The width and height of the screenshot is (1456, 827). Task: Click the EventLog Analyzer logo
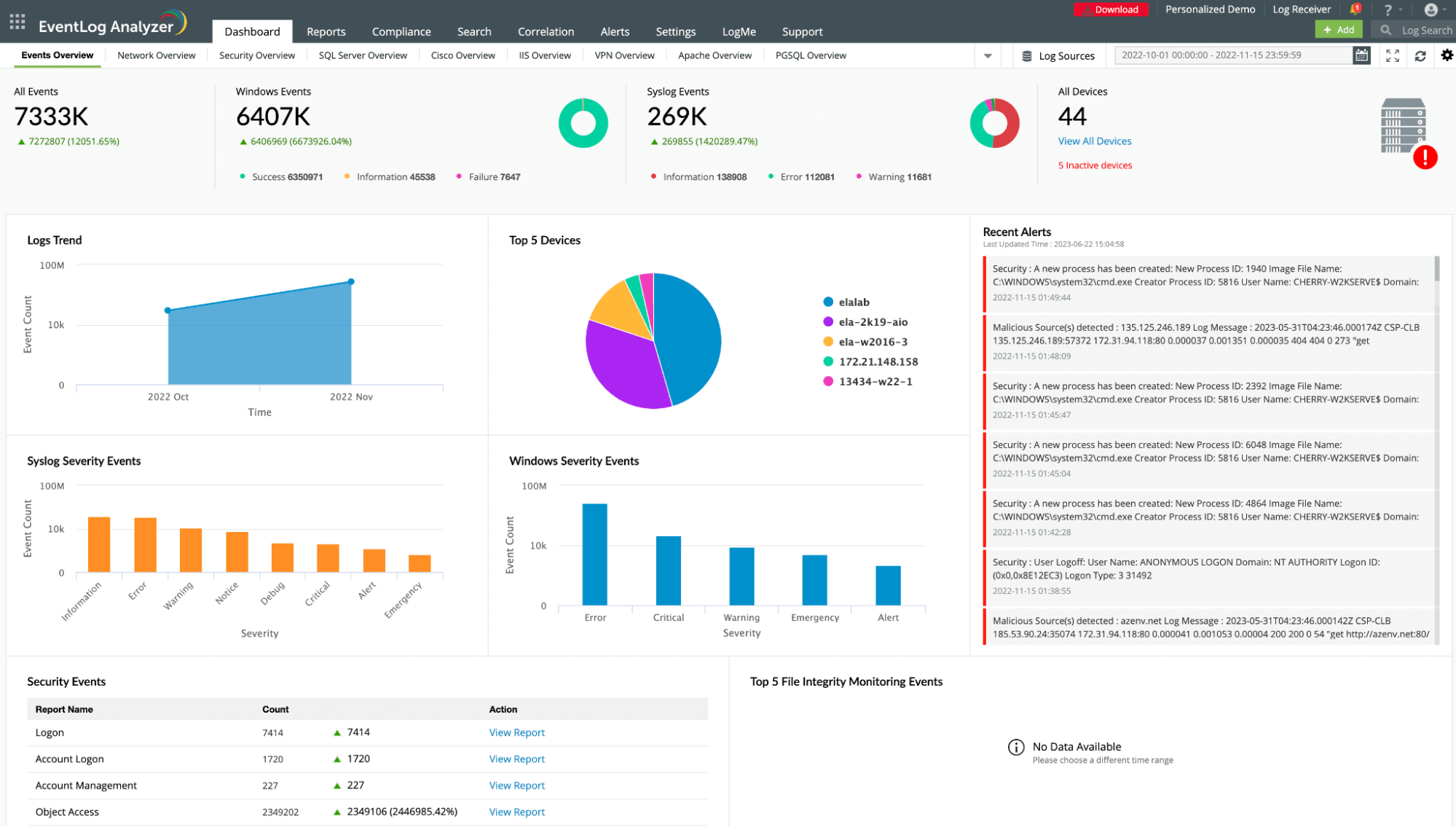tap(112, 24)
